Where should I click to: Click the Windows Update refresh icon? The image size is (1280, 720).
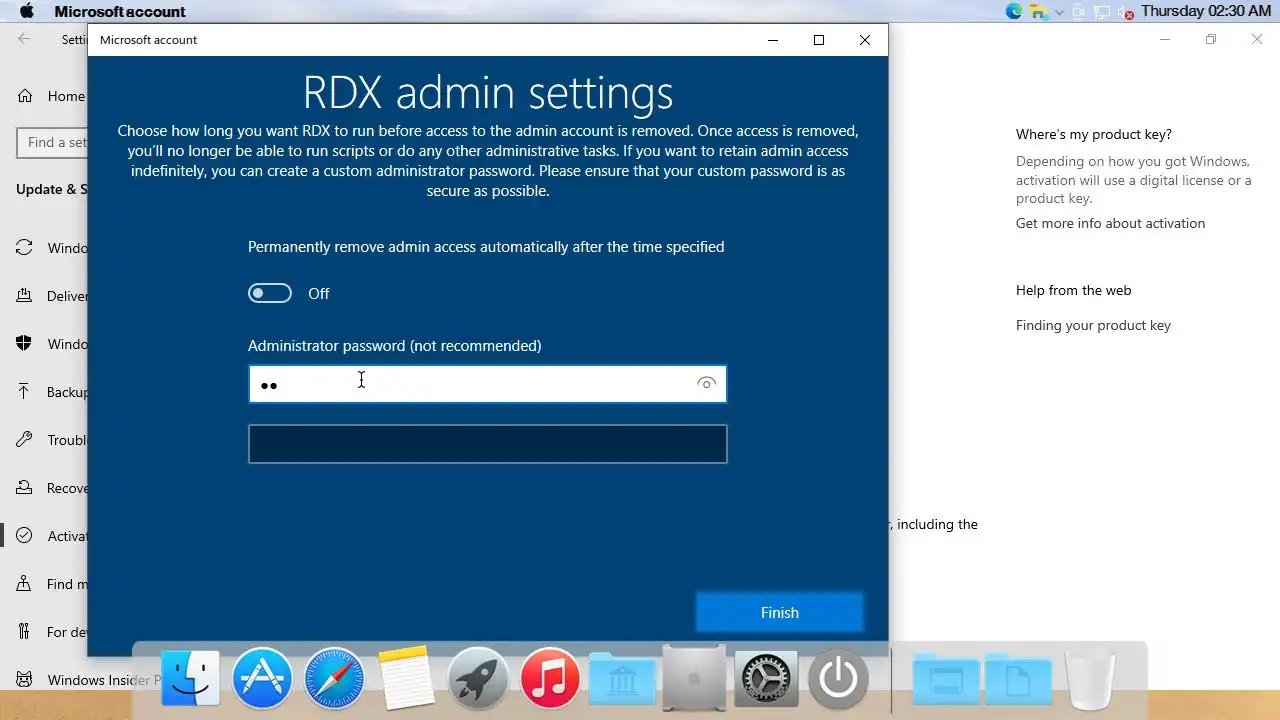pyautogui.click(x=24, y=248)
